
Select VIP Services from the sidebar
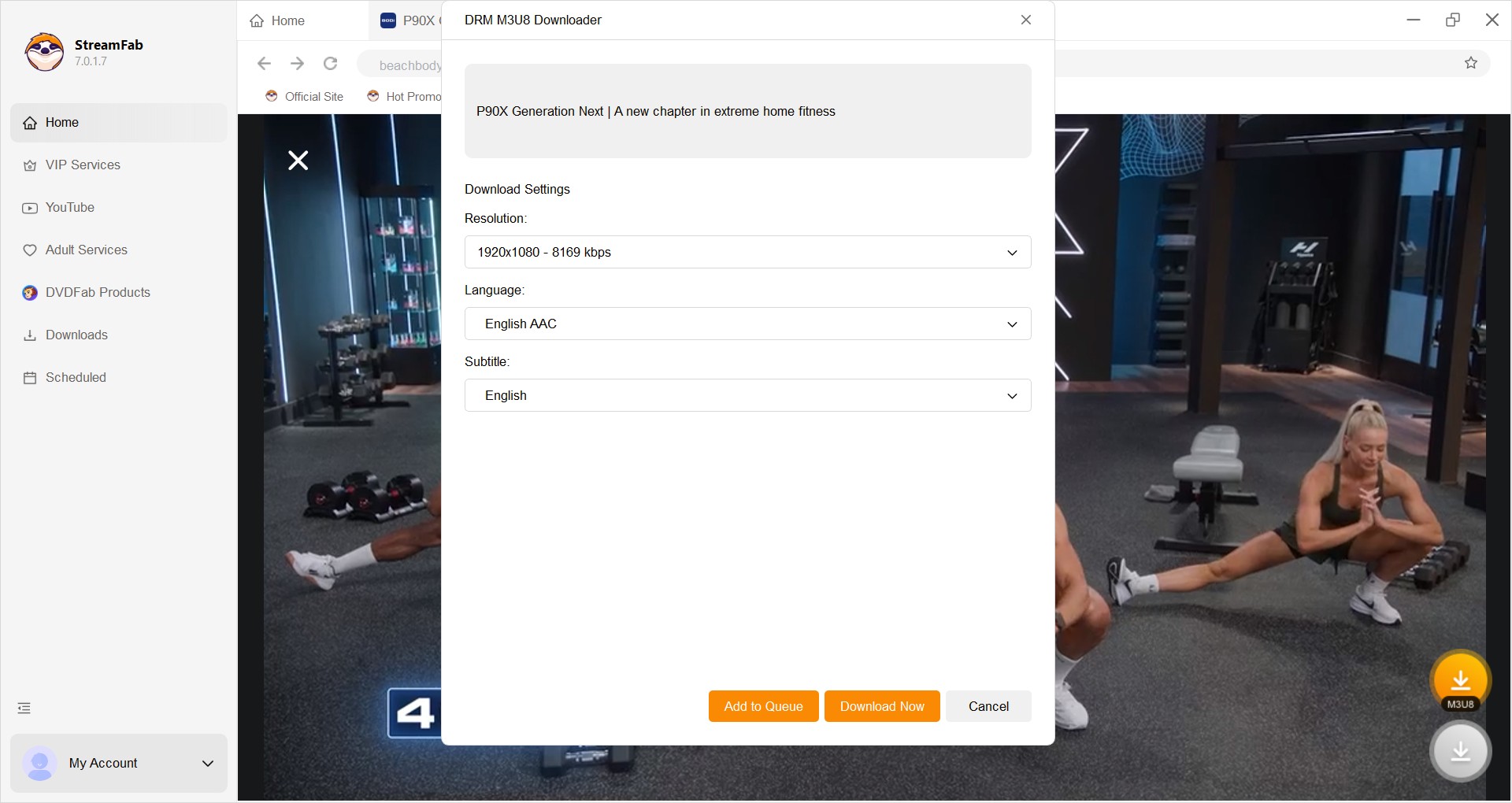[82, 165]
